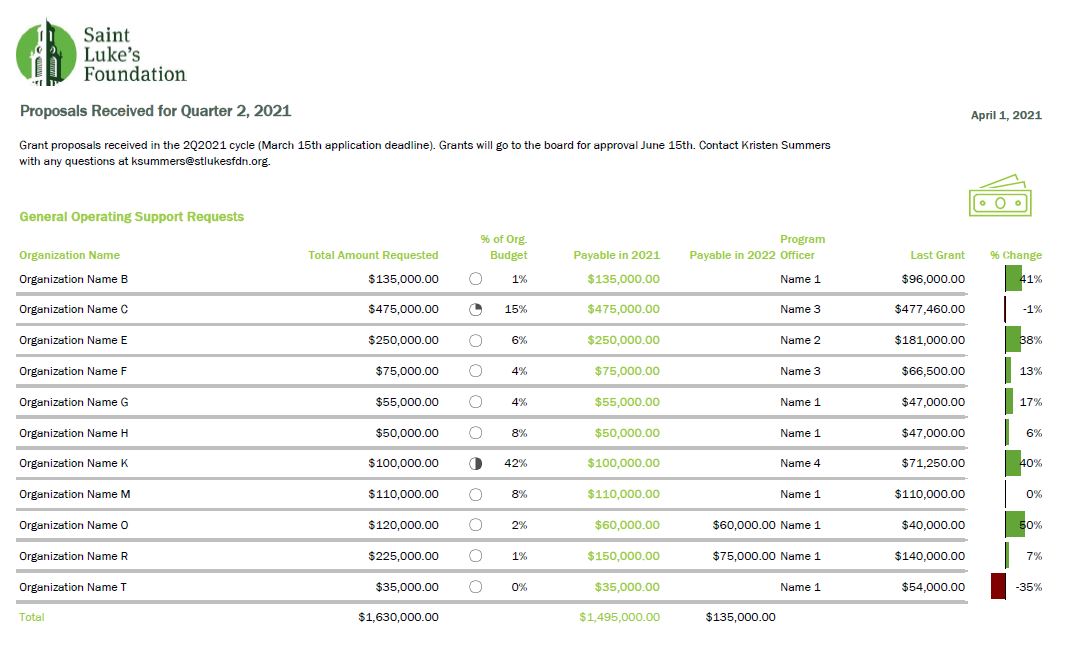Click the 15% pie icon for Organization Name C
Screen dimensions: 1074x647
click(x=475, y=309)
